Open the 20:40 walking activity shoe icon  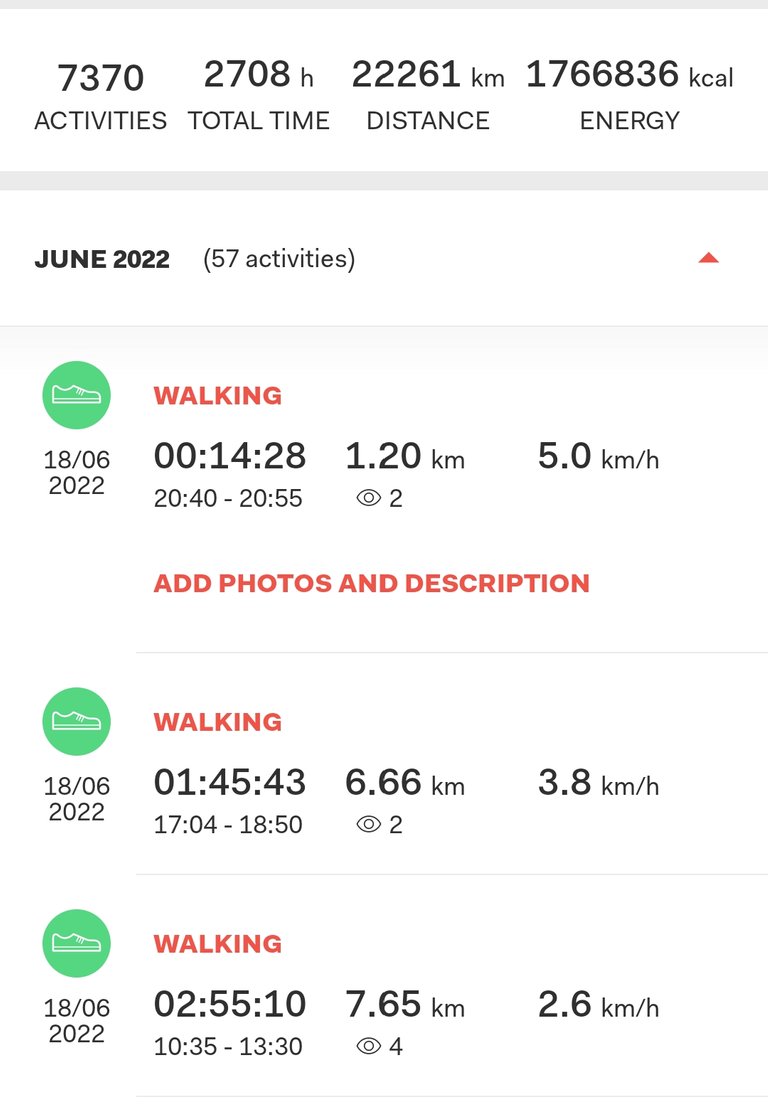point(76,395)
